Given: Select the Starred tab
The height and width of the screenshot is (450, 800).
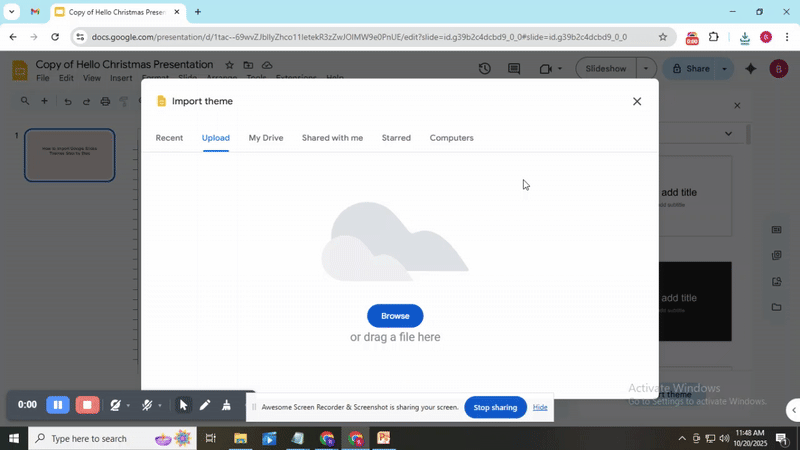Looking at the screenshot, I should 396,138.
